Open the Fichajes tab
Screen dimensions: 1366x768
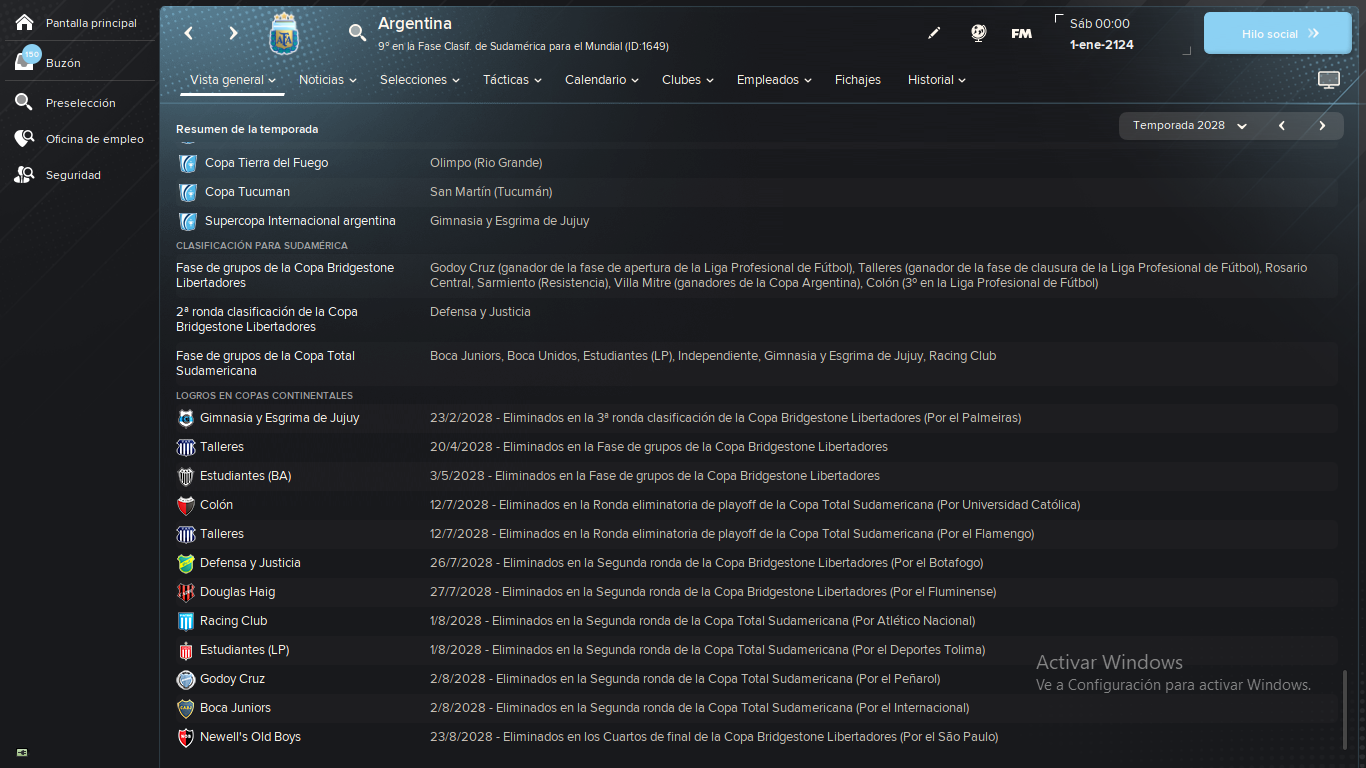click(858, 80)
